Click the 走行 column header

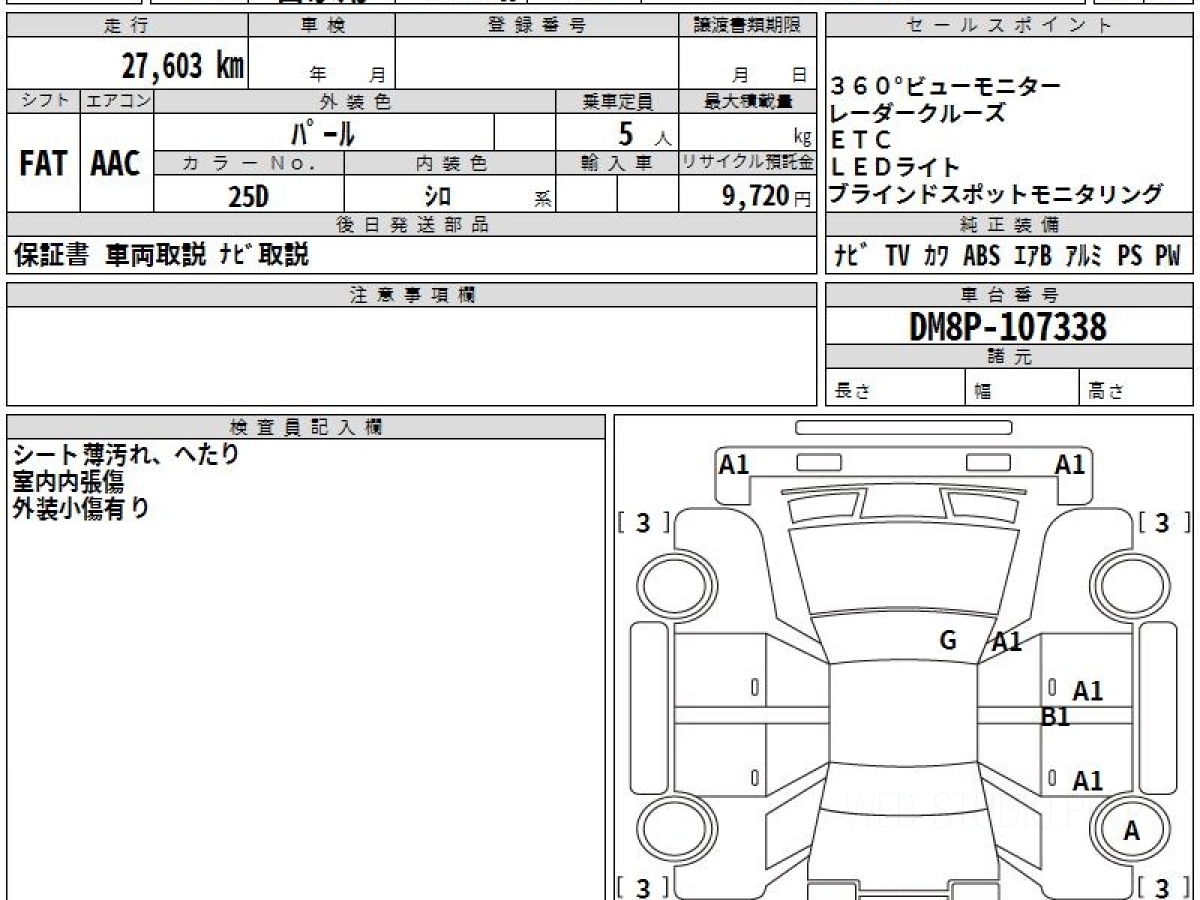127,26
